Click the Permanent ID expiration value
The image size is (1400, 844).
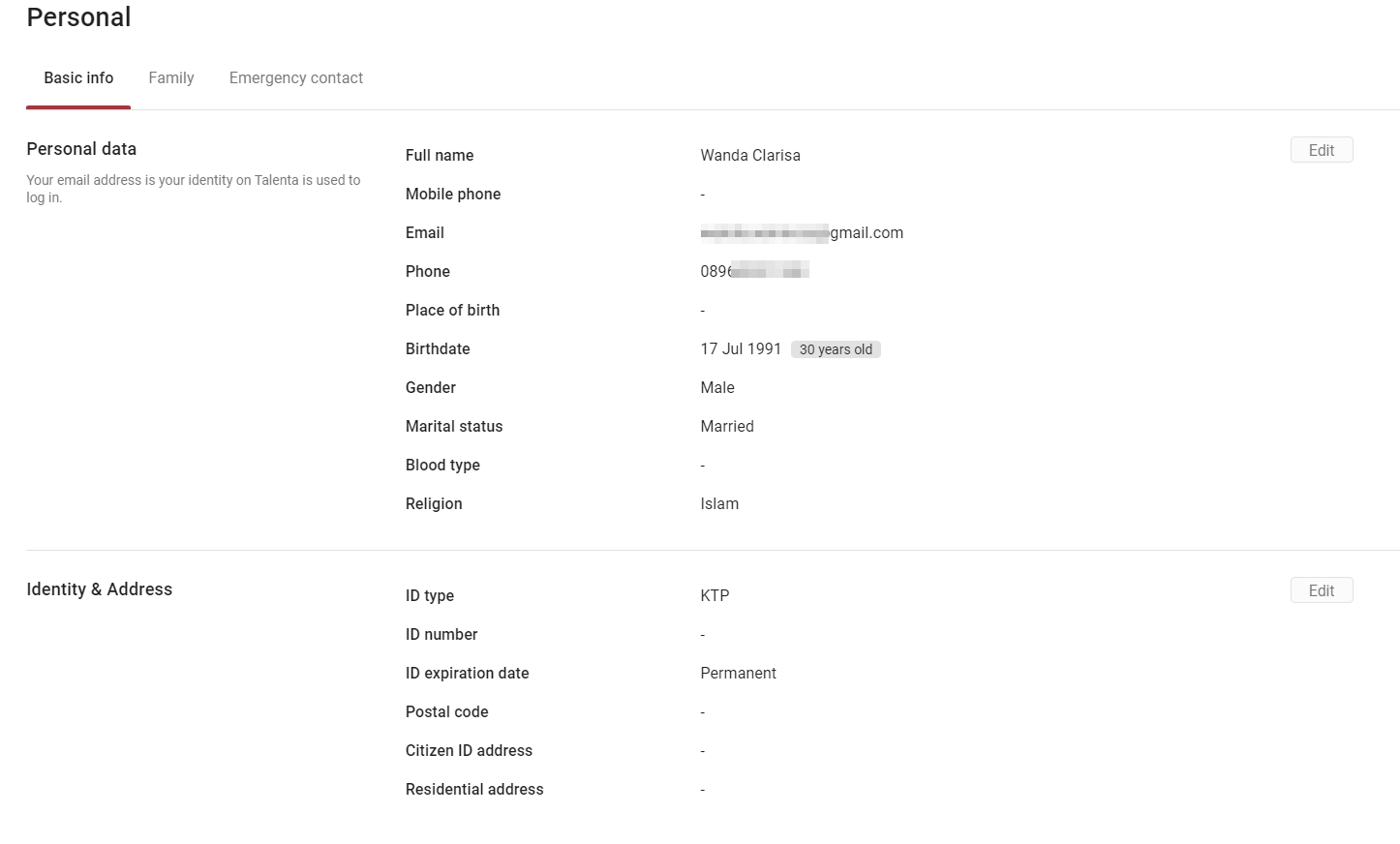pyautogui.click(x=738, y=674)
